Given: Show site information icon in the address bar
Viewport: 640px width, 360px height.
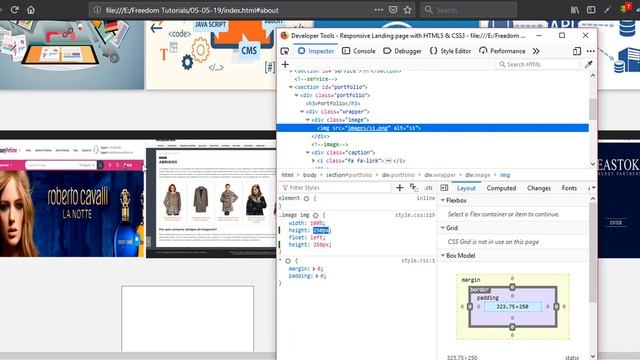Looking at the screenshot, I should pos(97,10).
